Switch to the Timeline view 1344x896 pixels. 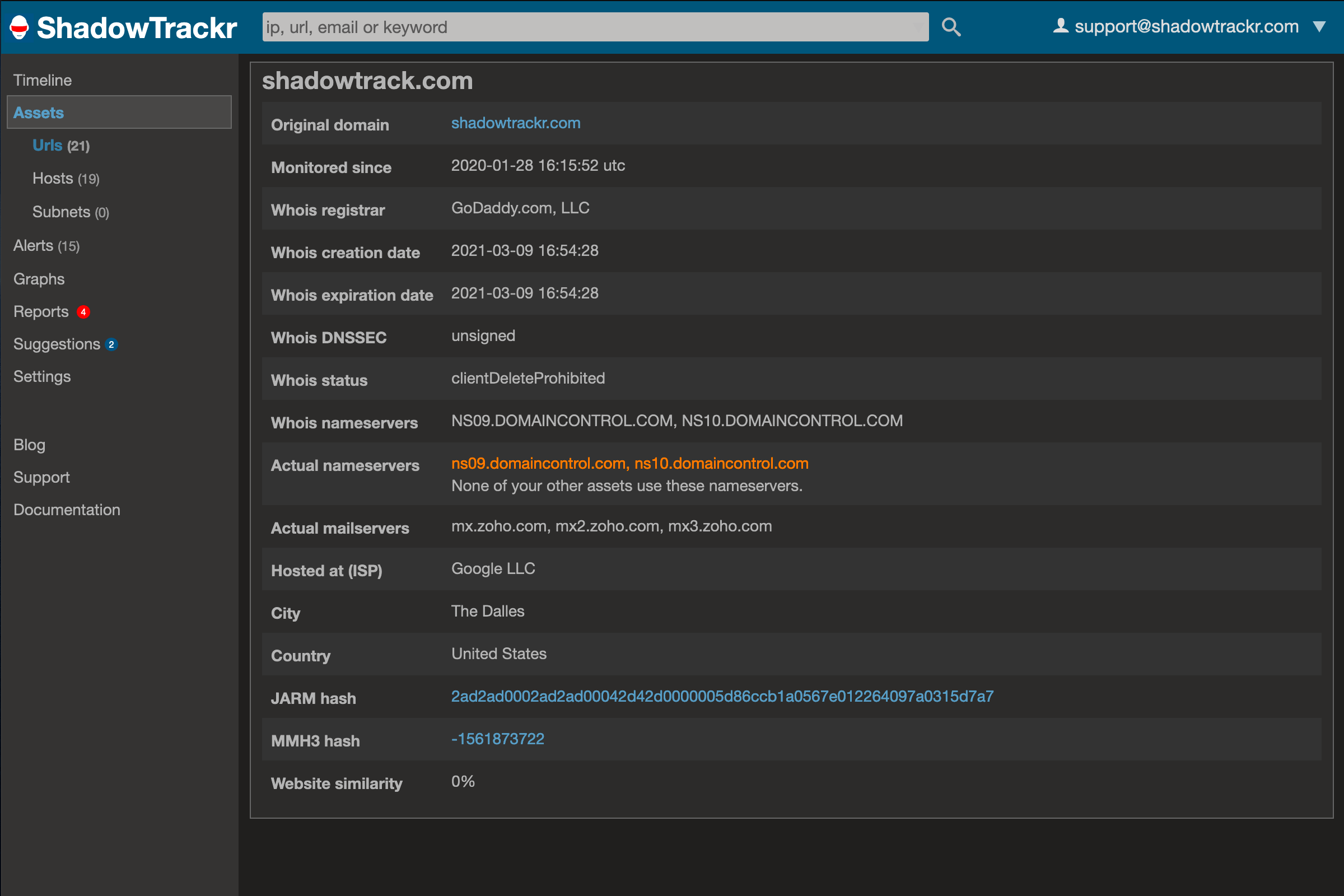click(x=43, y=80)
